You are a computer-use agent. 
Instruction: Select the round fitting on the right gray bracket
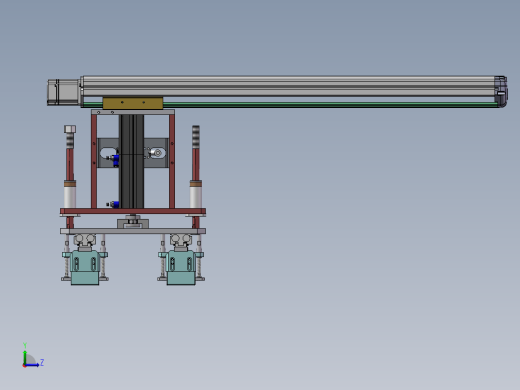click(157, 153)
